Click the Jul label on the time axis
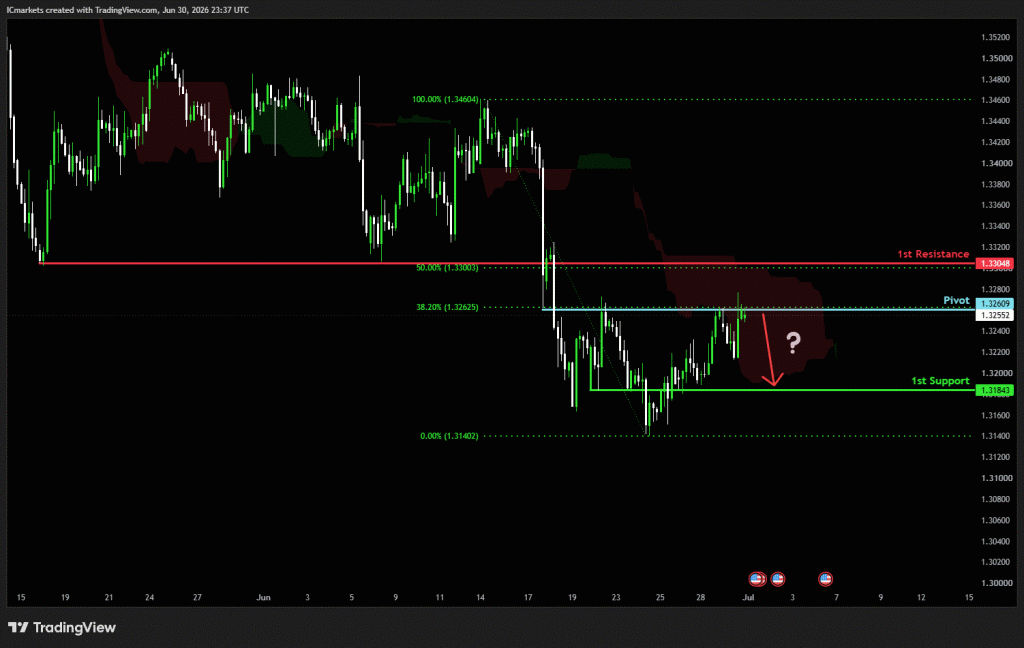The image size is (1024, 648). click(x=748, y=597)
